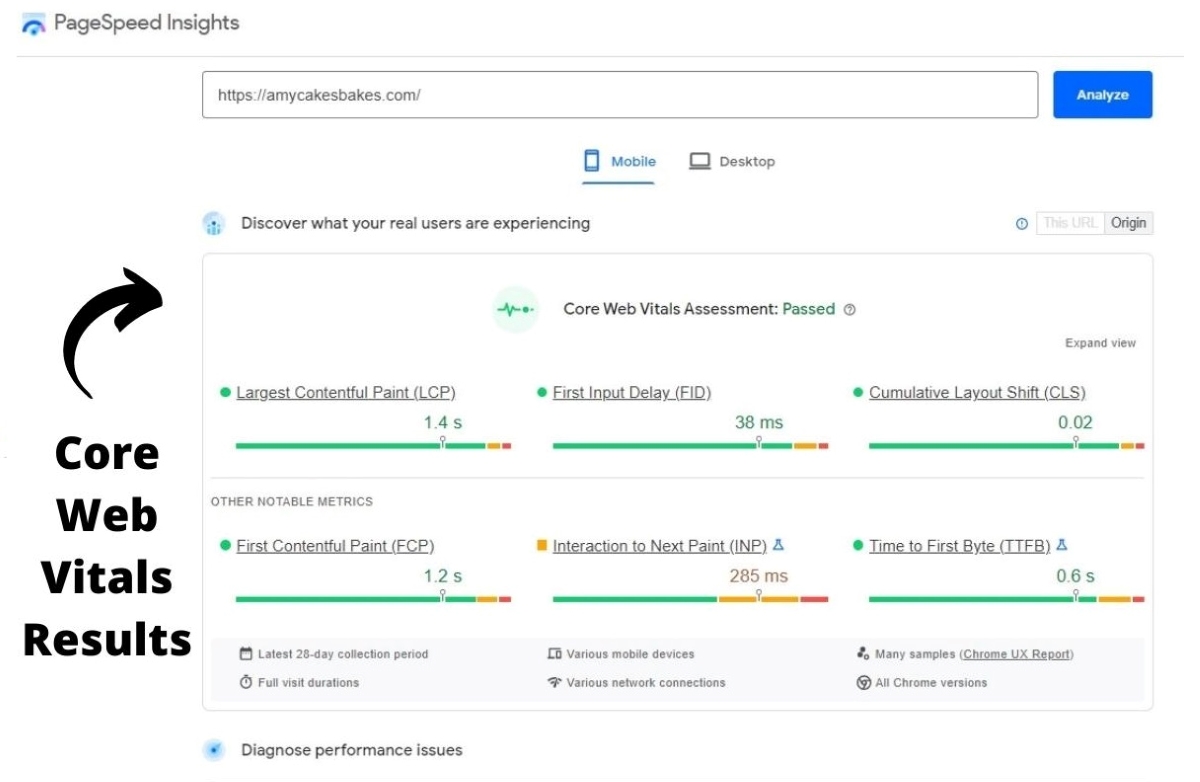
Task: Click the Core Web Vitals pulse icon
Action: [x=516, y=310]
